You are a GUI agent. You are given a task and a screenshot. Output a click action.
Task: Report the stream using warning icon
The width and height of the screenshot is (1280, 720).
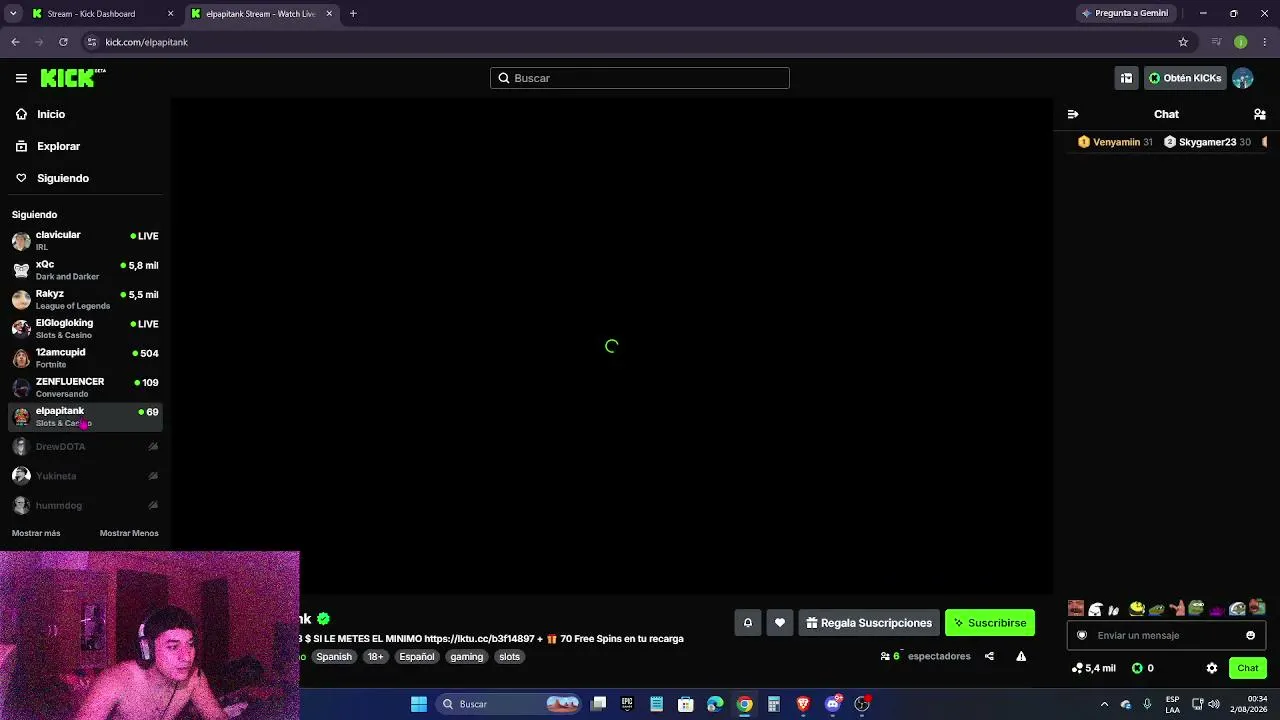tap(1021, 656)
